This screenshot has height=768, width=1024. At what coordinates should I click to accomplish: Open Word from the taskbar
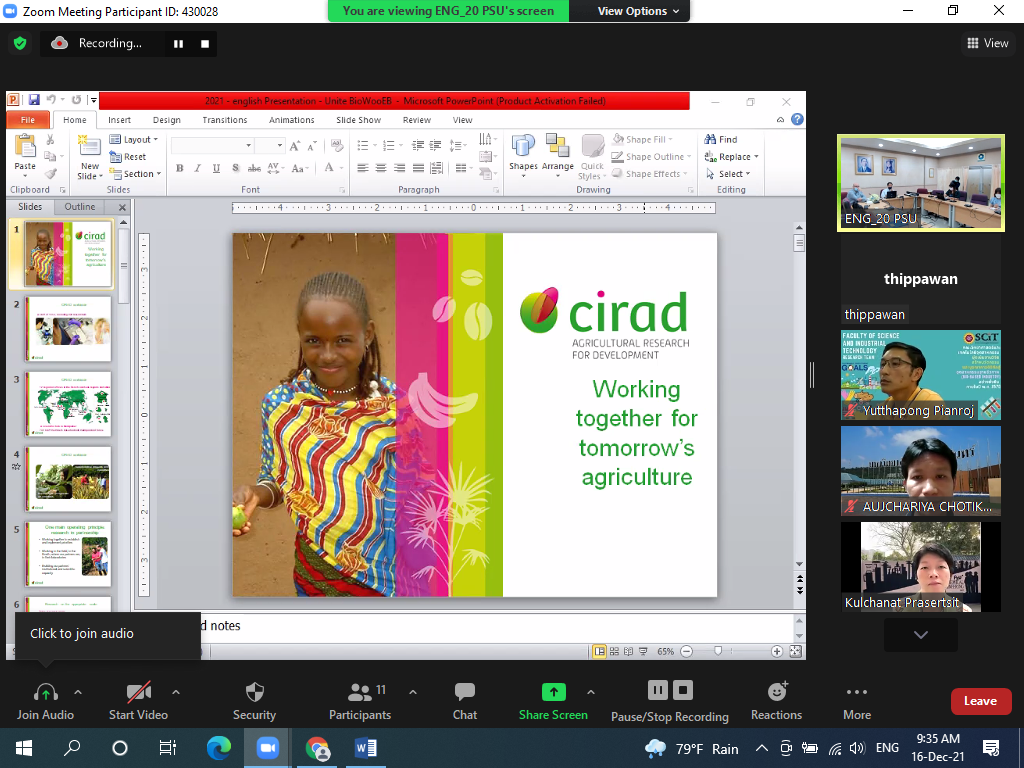pos(366,748)
